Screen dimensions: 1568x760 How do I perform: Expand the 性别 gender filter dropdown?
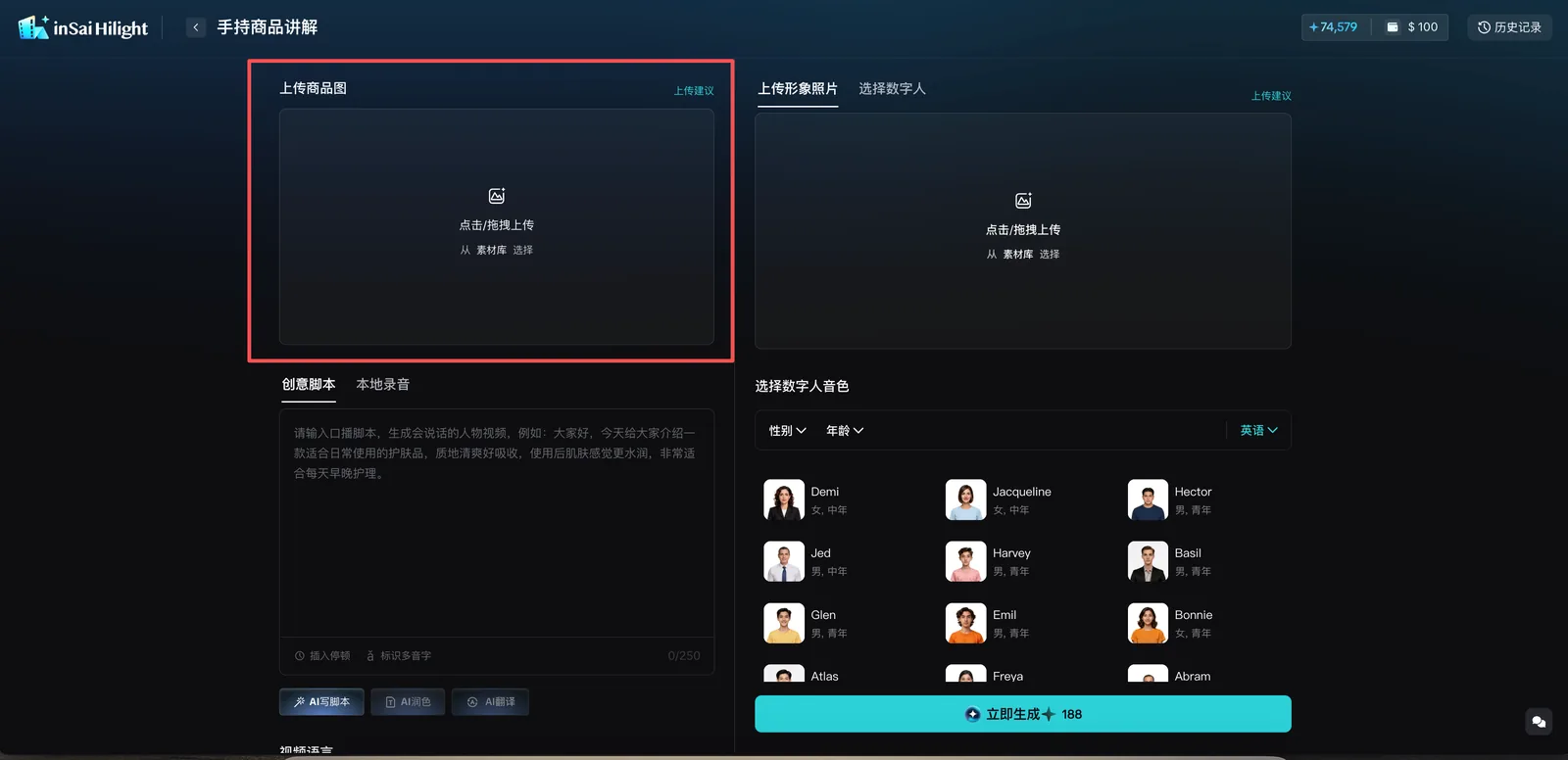click(787, 431)
